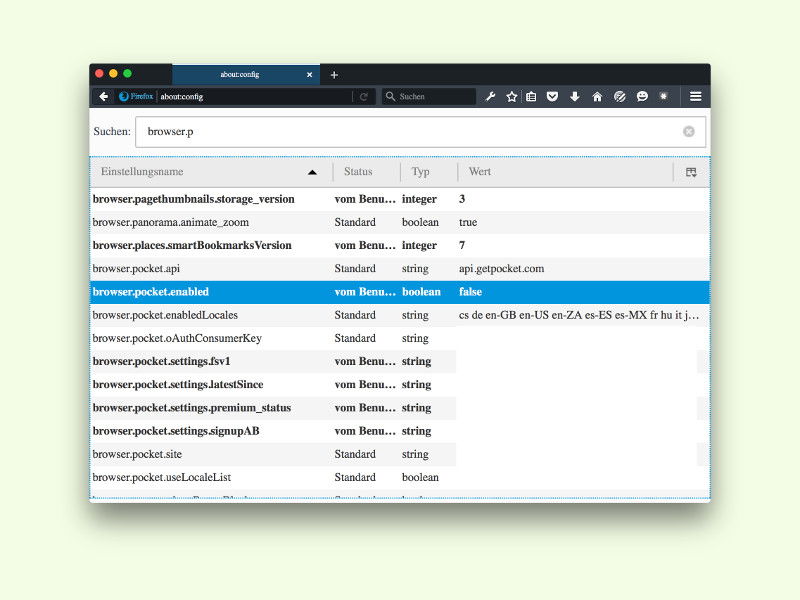Select browser.pocket.useLocaleList preference

[400, 478]
